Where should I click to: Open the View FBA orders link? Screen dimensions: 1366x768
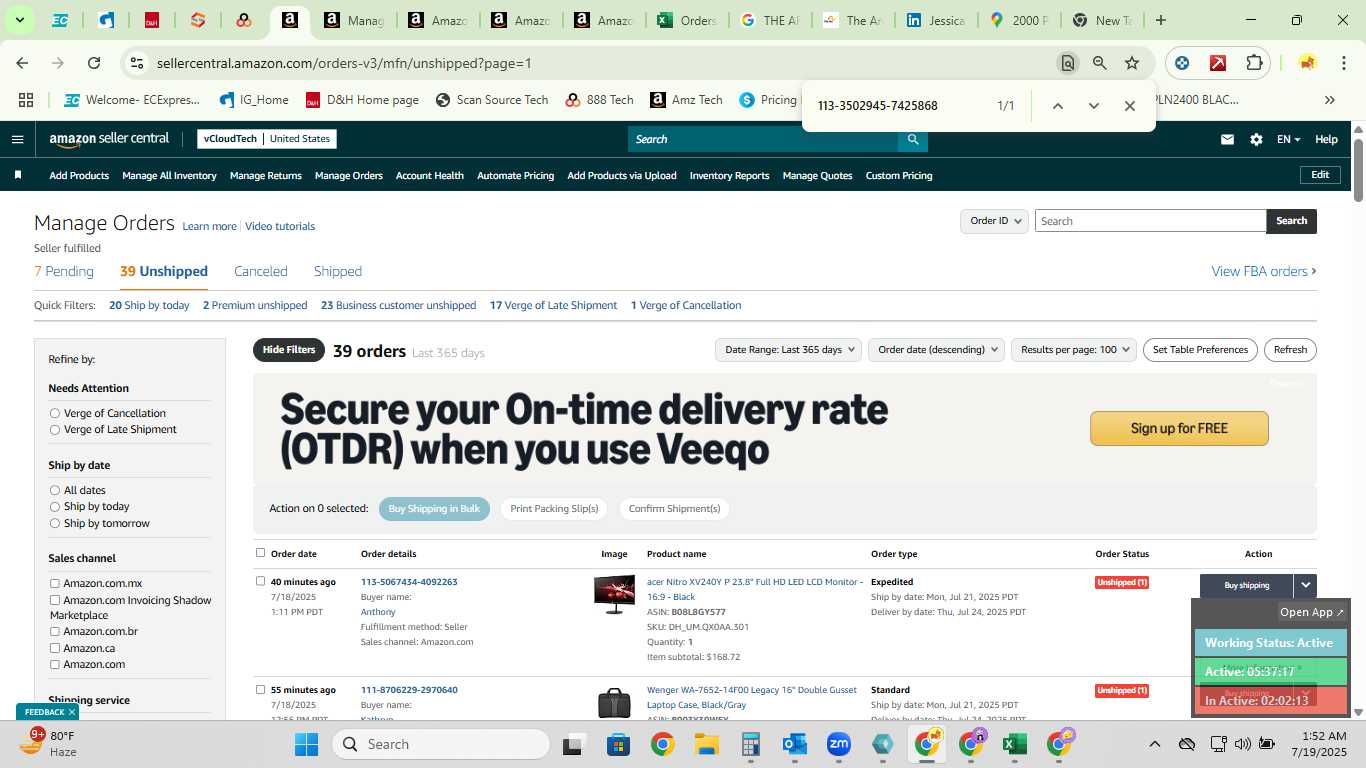coord(1264,271)
